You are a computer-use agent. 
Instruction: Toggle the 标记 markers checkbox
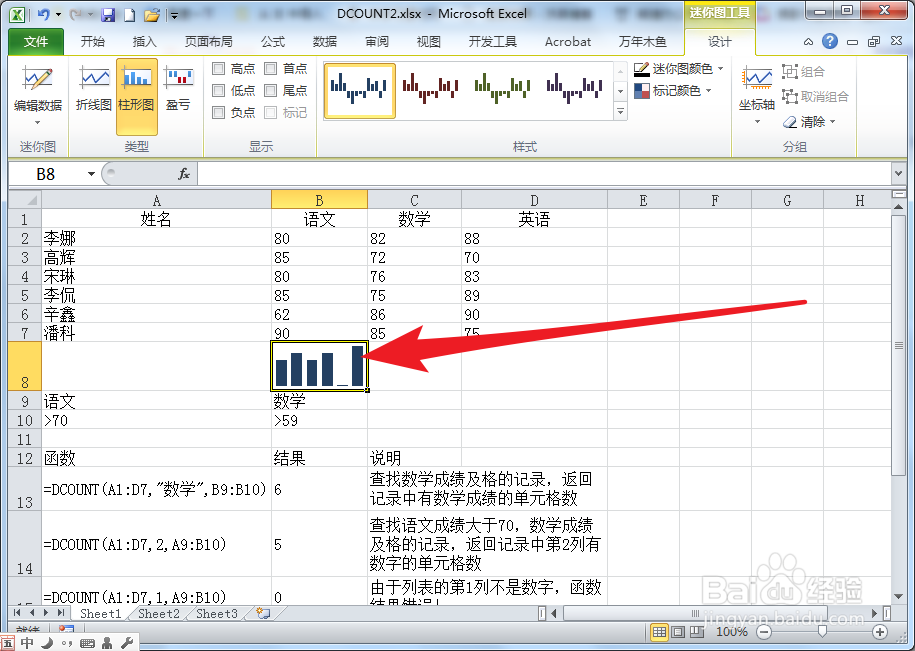[270, 113]
